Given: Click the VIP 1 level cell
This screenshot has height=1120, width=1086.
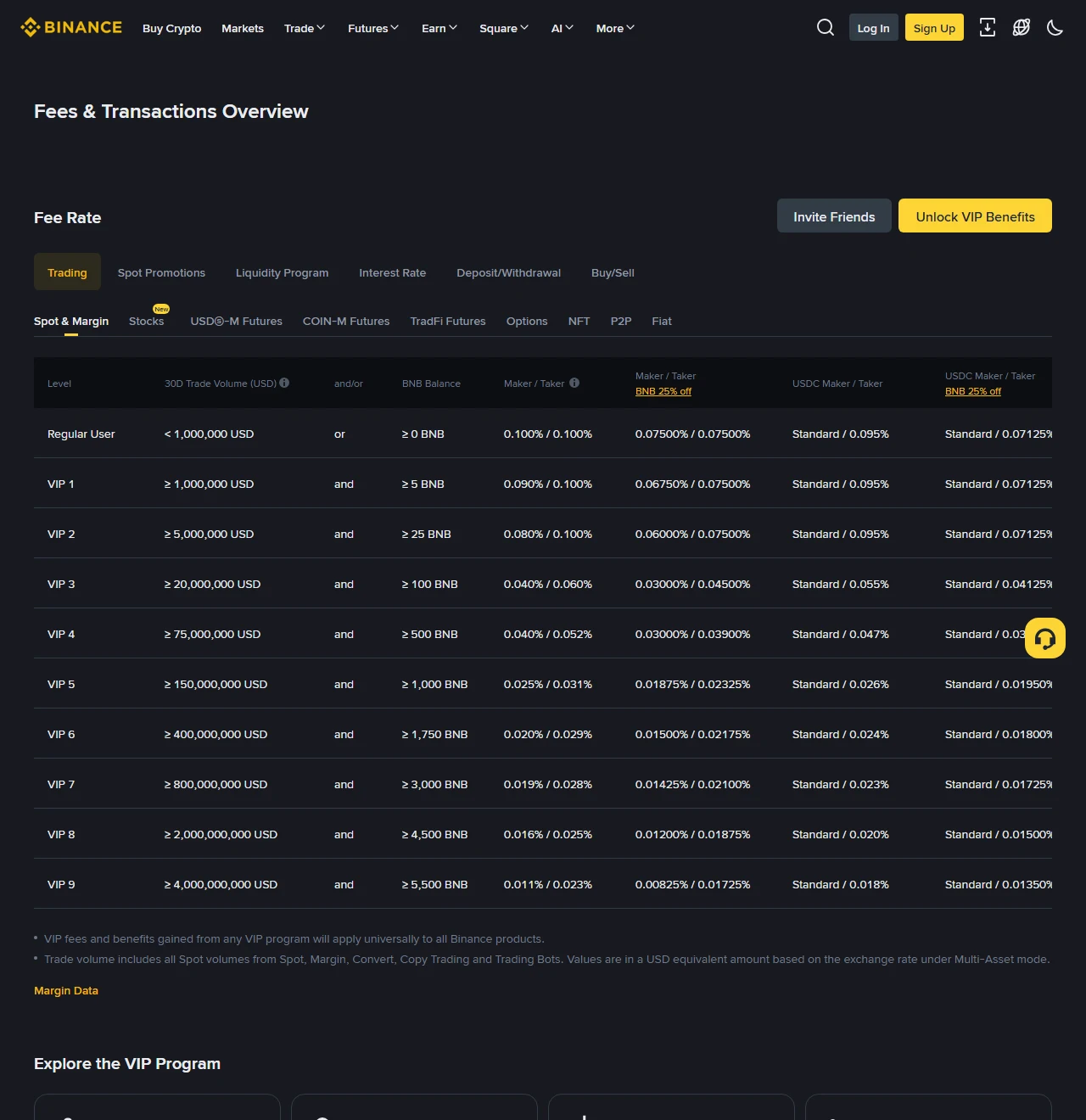Looking at the screenshot, I should point(61,484).
